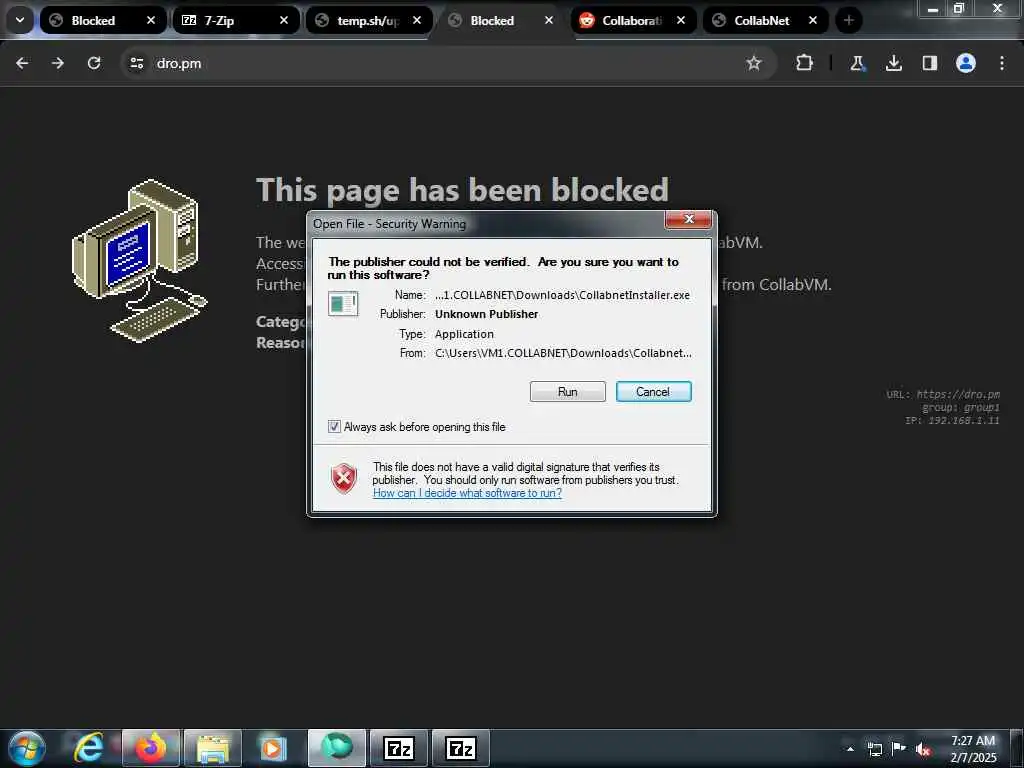Click the Run button in security warning
The width and height of the screenshot is (1024, 768).
click(x=568, y=392)
